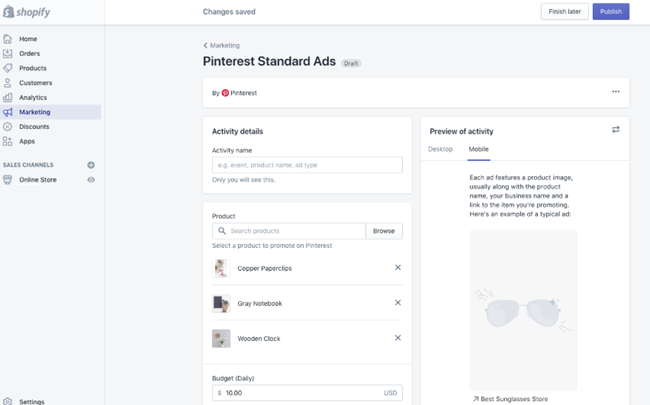Click the Publish button
The image size is (650, 405).
pos(610,12)
